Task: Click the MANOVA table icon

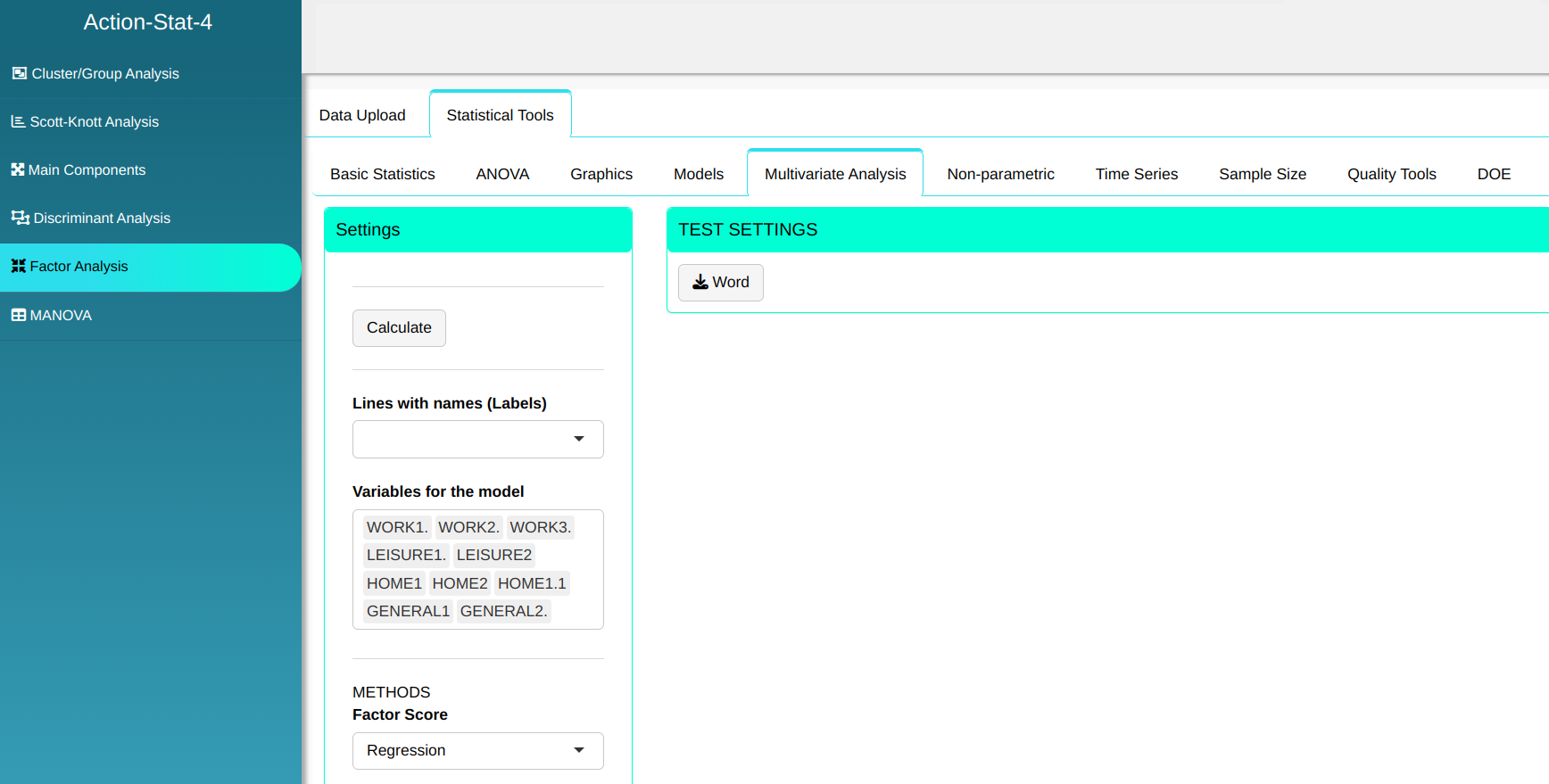Action: (18, 315)
